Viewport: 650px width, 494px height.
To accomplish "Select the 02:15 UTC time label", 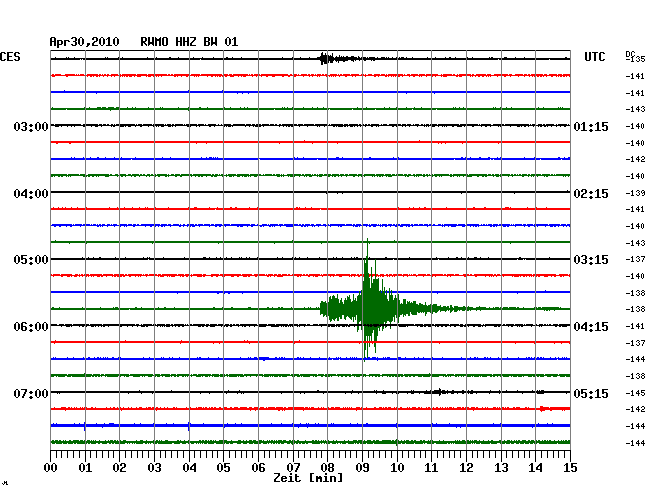I will (x=591, y=194).
